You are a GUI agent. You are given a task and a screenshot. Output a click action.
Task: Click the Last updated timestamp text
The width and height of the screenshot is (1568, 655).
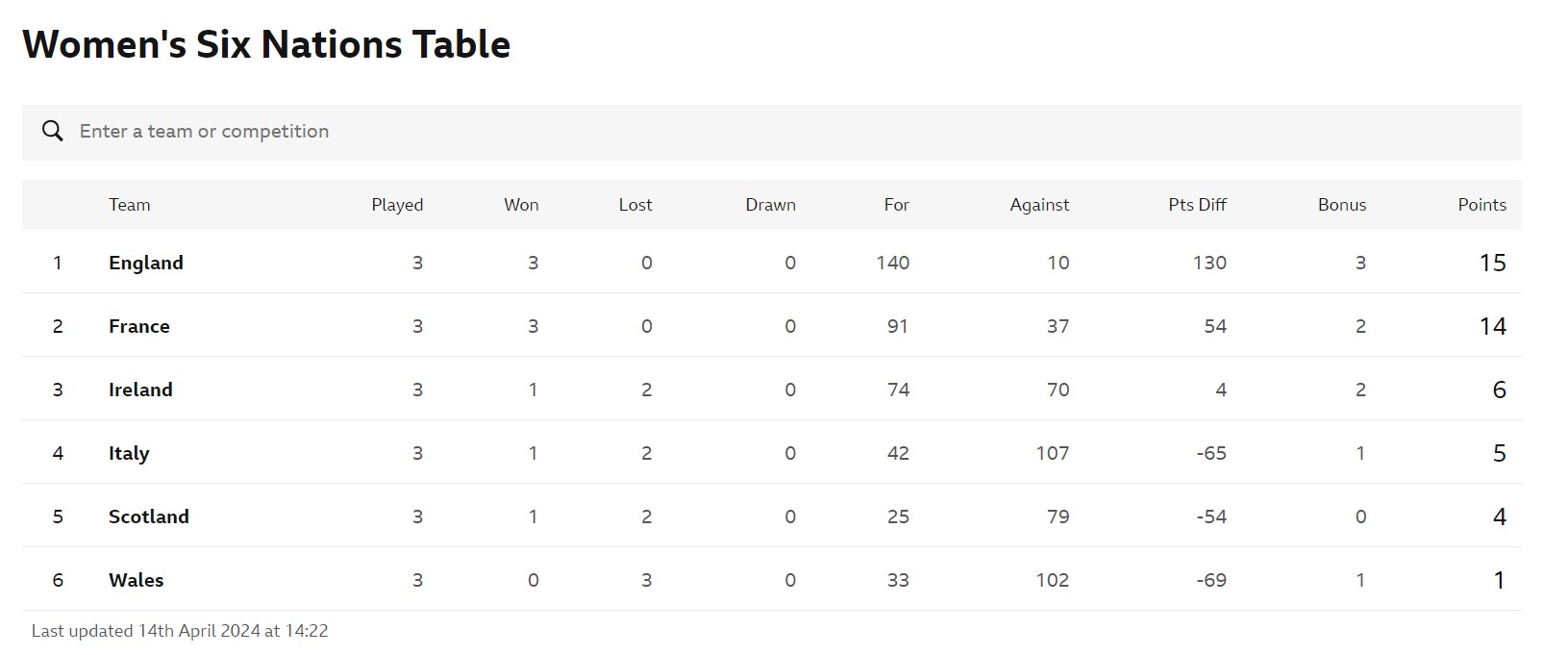point(180,631)
